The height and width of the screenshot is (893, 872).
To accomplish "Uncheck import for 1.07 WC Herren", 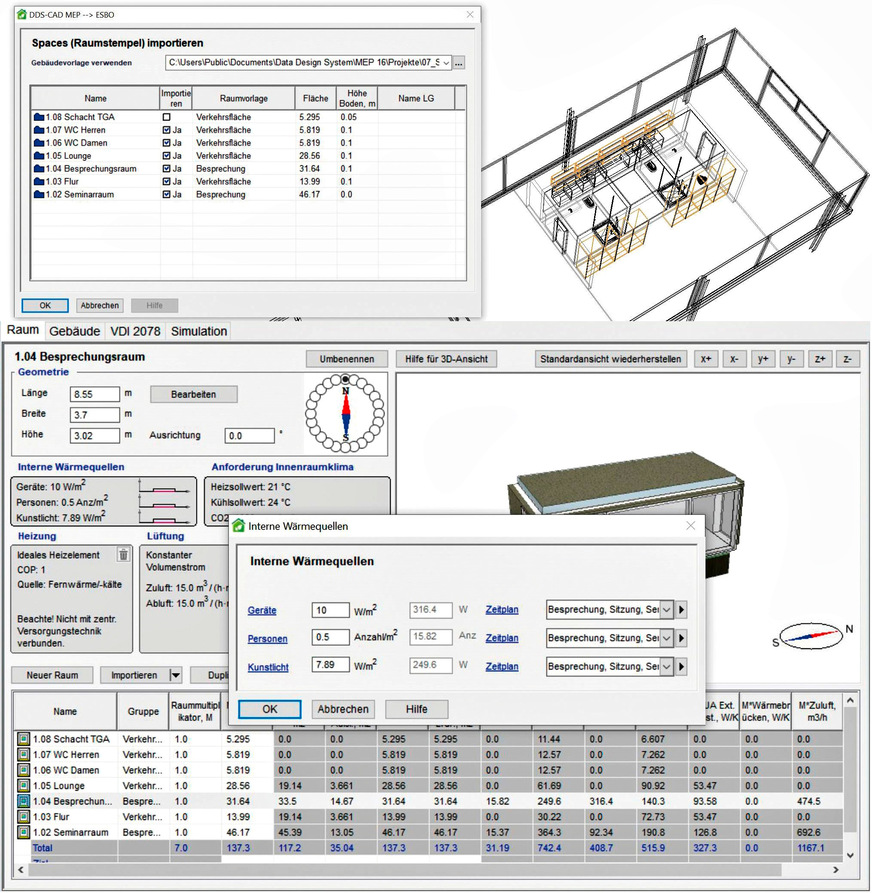I will point(166,130).
